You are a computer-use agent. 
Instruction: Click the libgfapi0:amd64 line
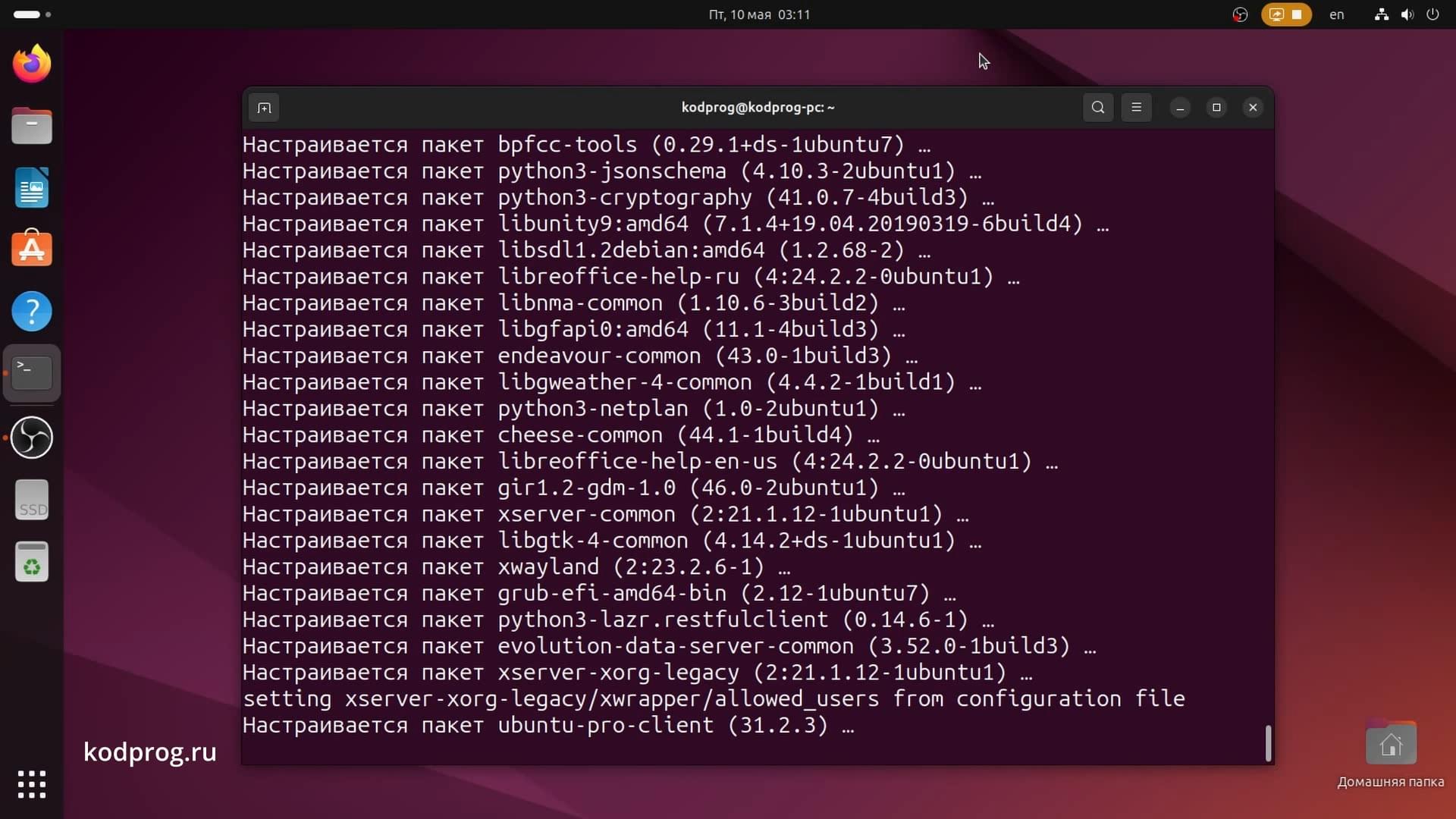574,330
